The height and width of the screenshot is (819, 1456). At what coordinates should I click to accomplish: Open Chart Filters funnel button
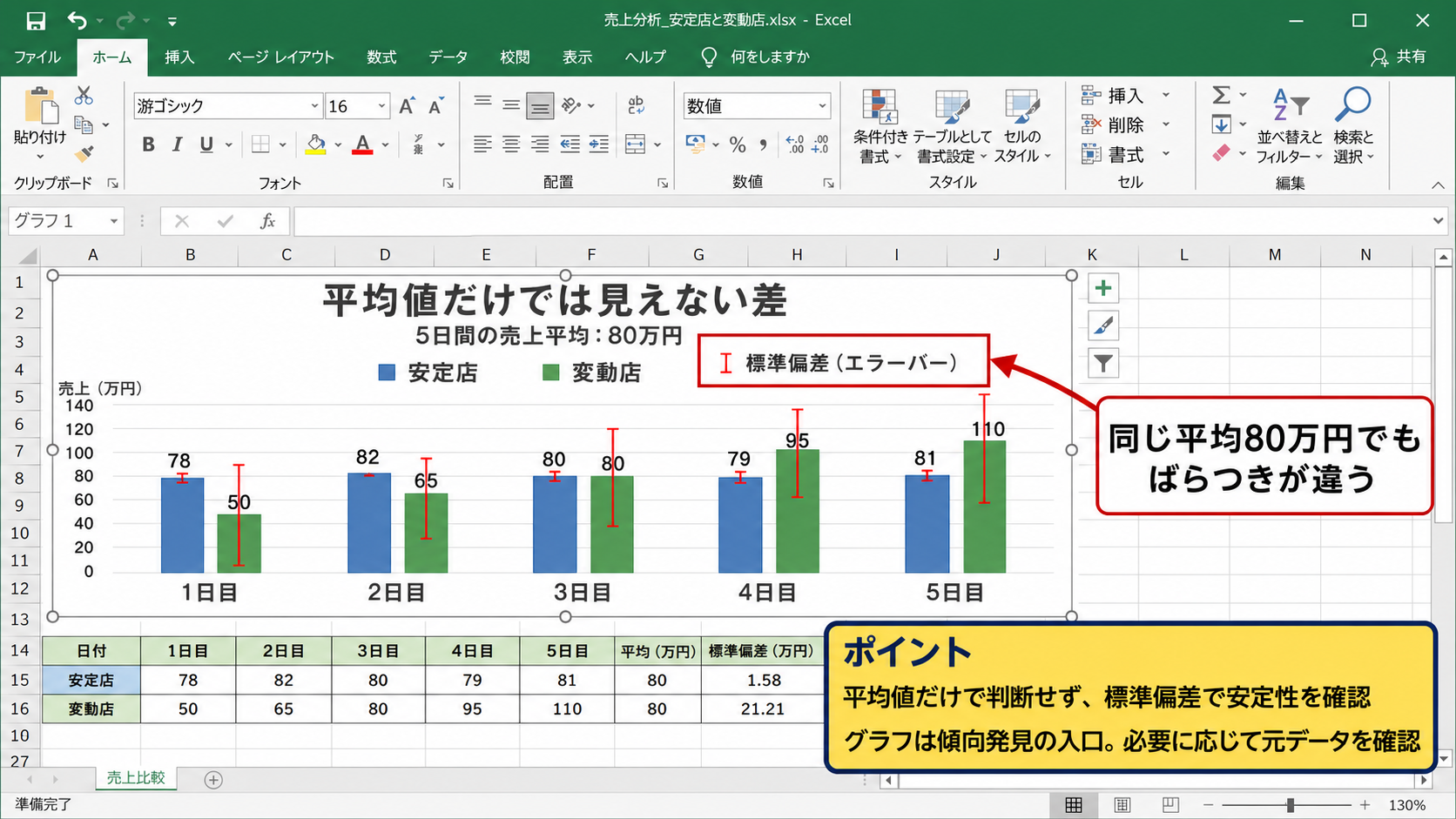coord(1103,363)
